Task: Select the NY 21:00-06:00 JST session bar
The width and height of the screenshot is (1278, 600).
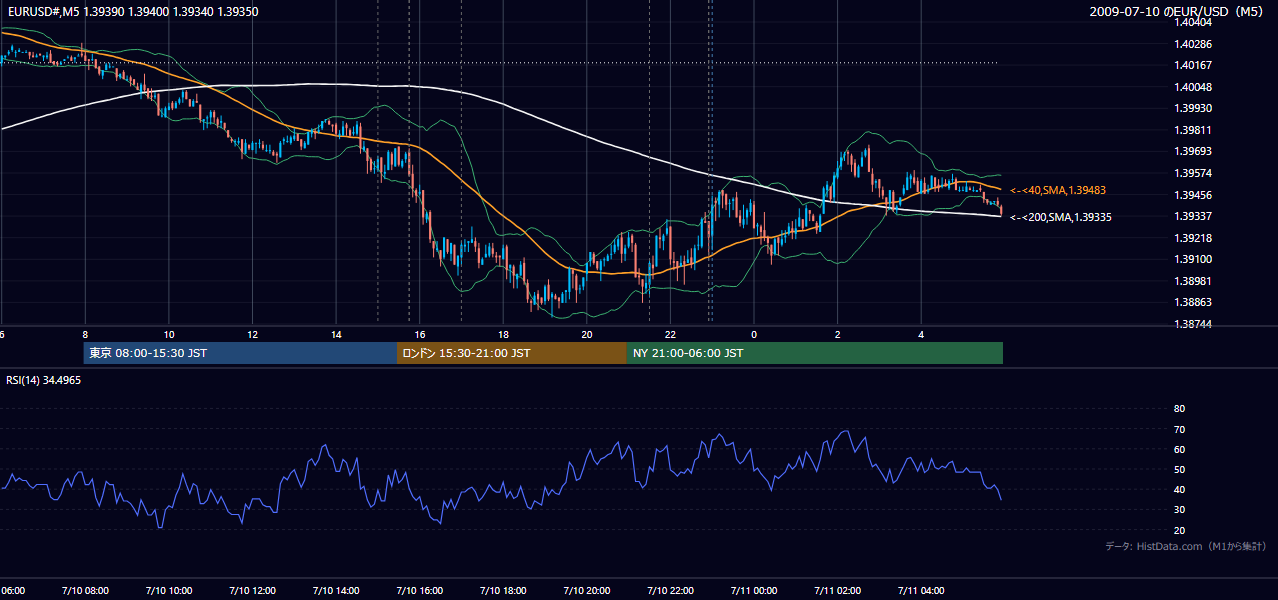Action: pyautogui.click(x=815, y=353)
